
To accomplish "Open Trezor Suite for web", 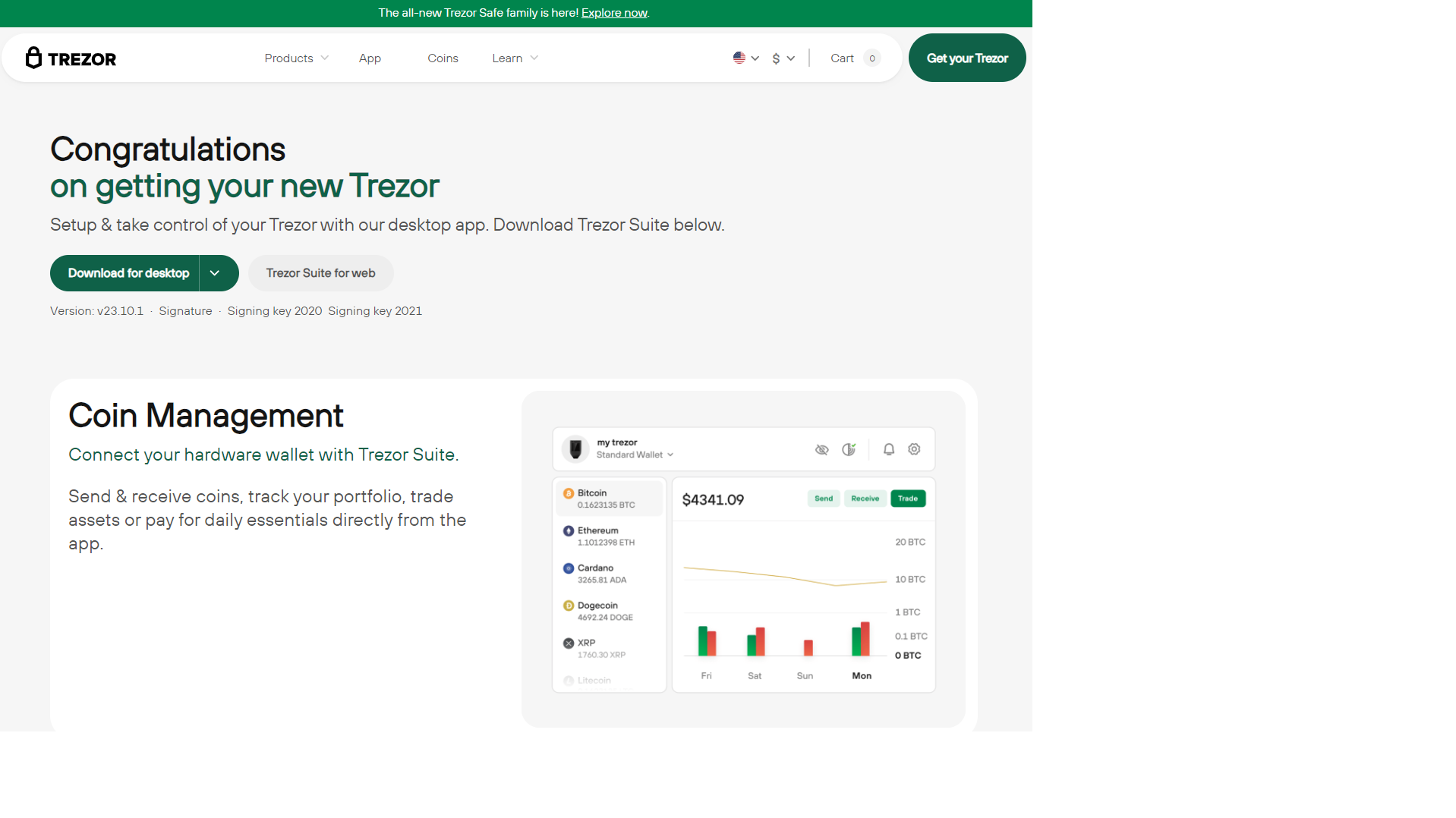I will (320, 273).
